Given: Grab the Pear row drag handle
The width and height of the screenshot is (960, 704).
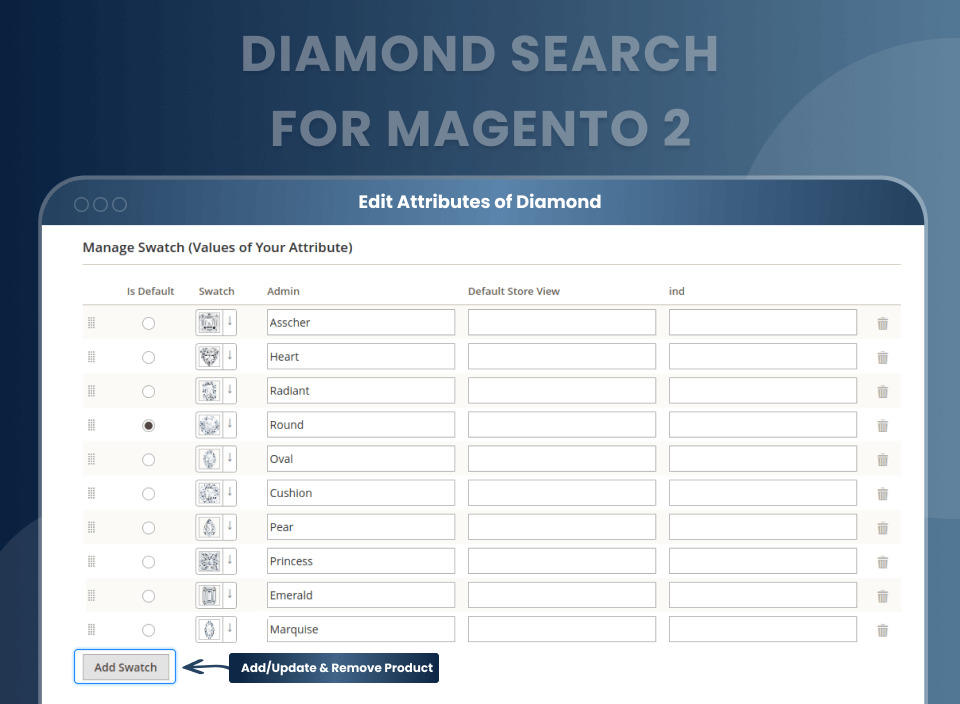Looking at the screenshot, I should tap(91, 527).
